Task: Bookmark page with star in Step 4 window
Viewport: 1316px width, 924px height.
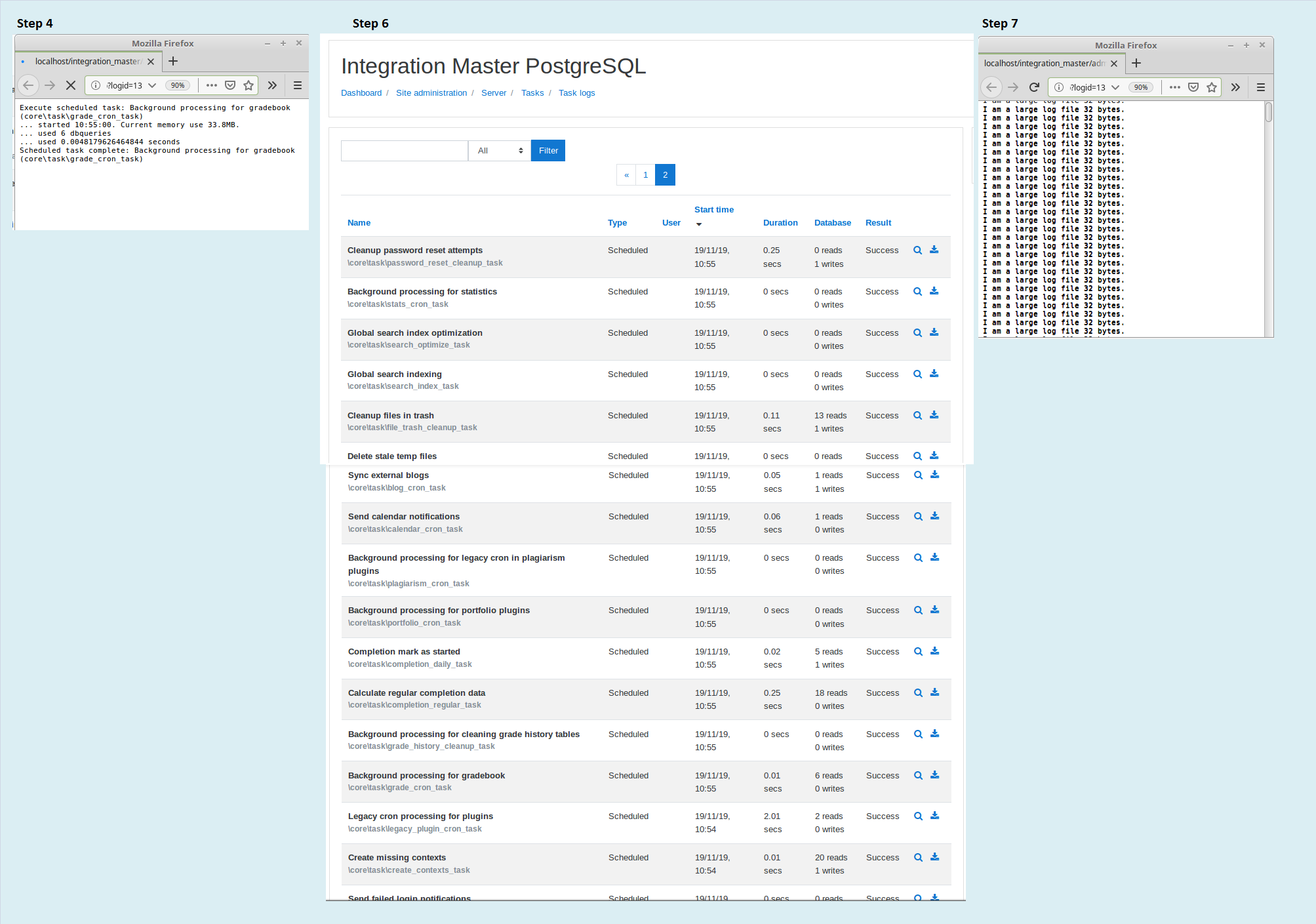Action: 249,85
